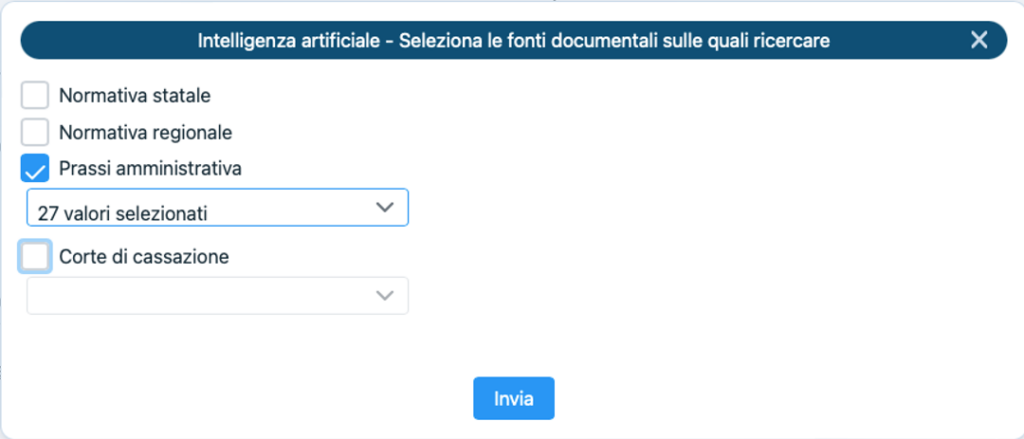Expand the empty dropdown under Corte di cassazione

(x=217, y=295)
